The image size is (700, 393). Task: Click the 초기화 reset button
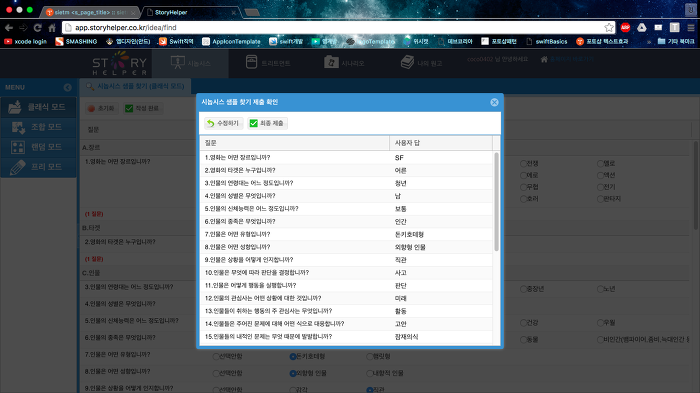coord(101,109)
